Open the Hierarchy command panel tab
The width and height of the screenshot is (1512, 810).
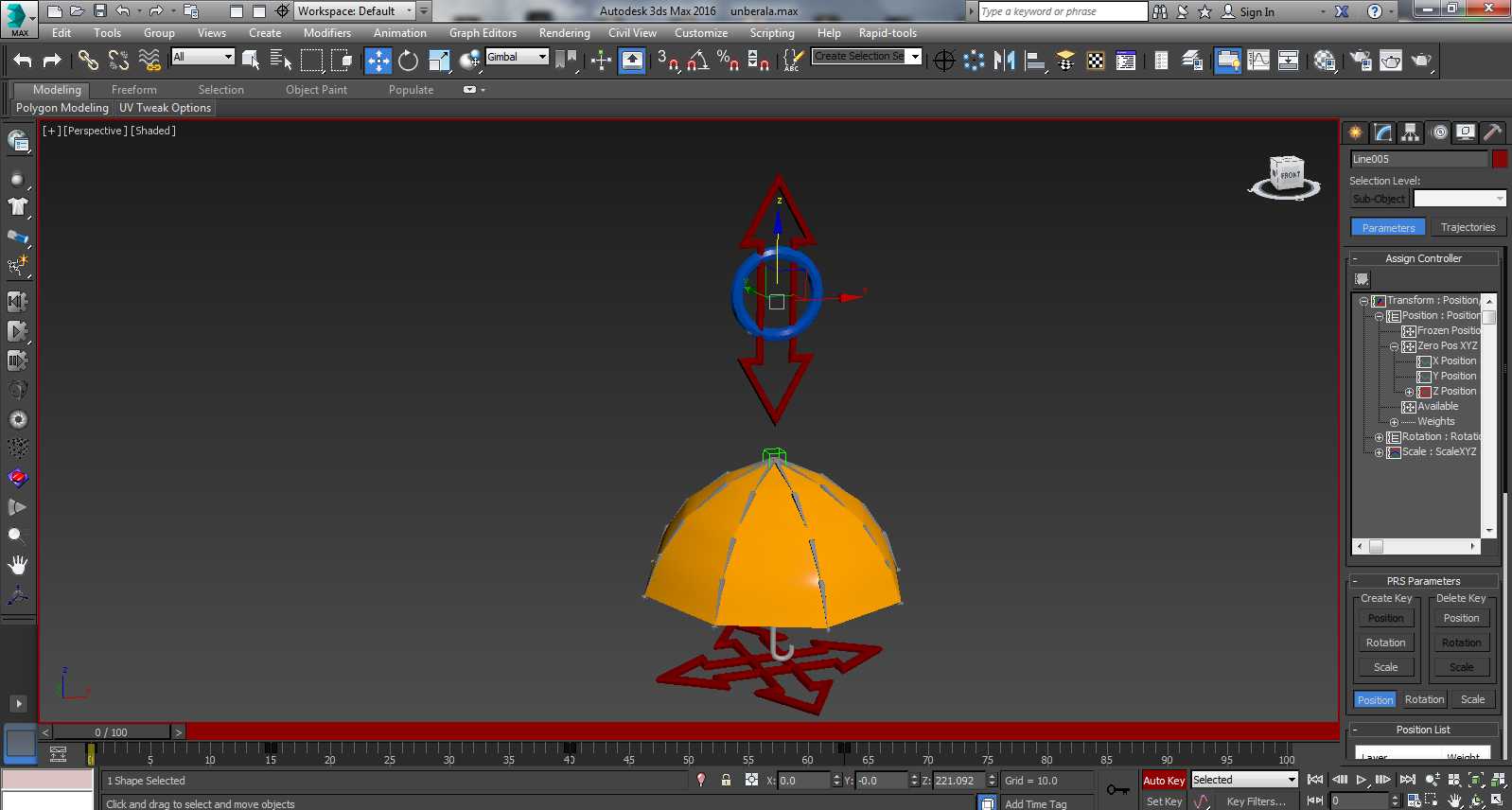(1411, 132)
